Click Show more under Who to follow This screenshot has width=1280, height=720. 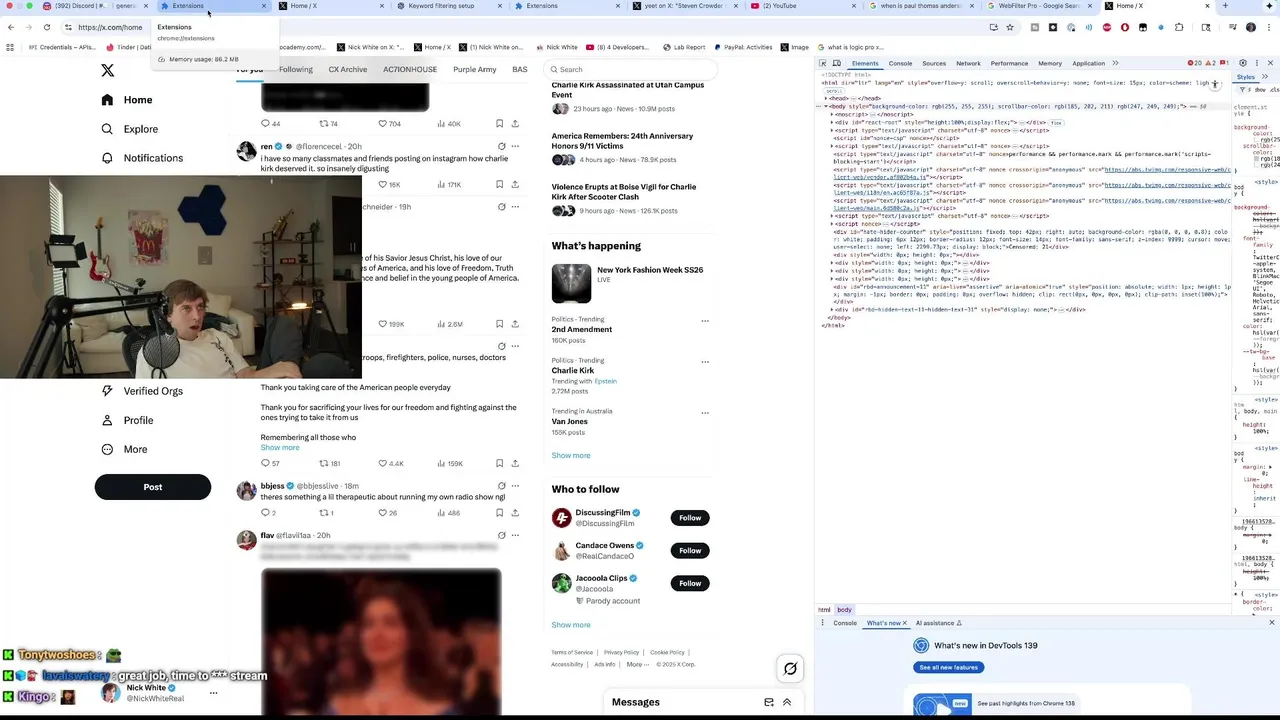pos(571,625)
